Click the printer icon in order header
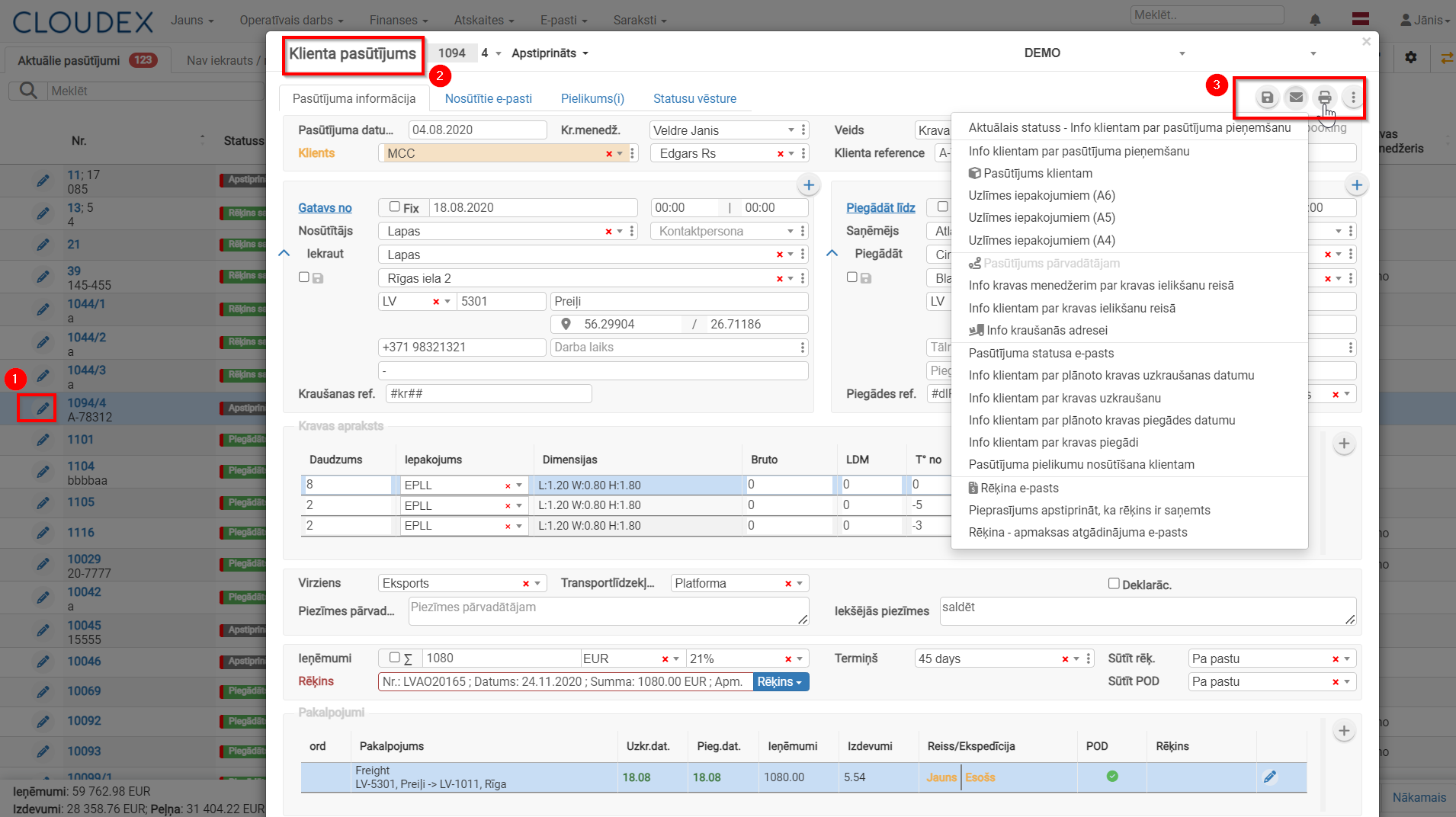Viewport: 1456px width, 817px height. tap(1325, 98)
